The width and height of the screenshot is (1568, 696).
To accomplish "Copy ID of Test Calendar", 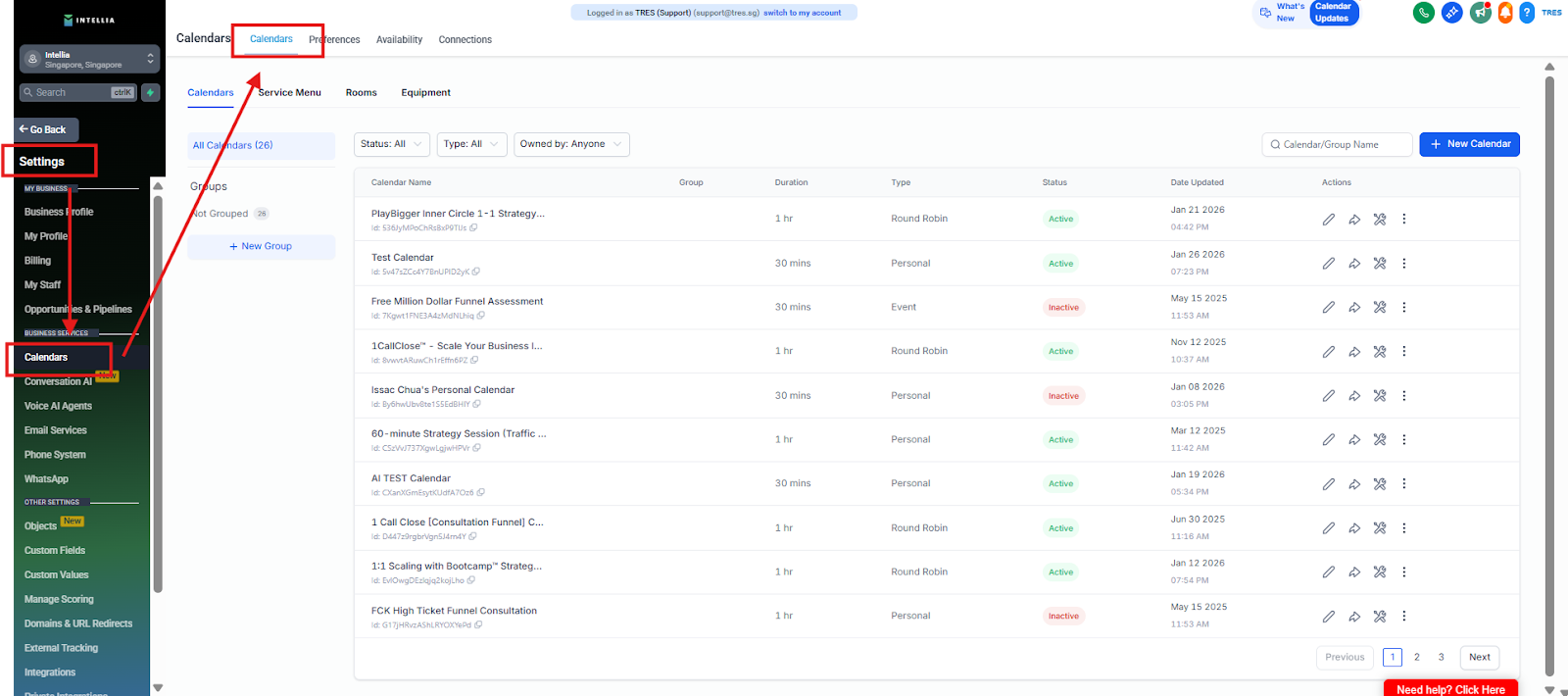I will tap(476, 272).
